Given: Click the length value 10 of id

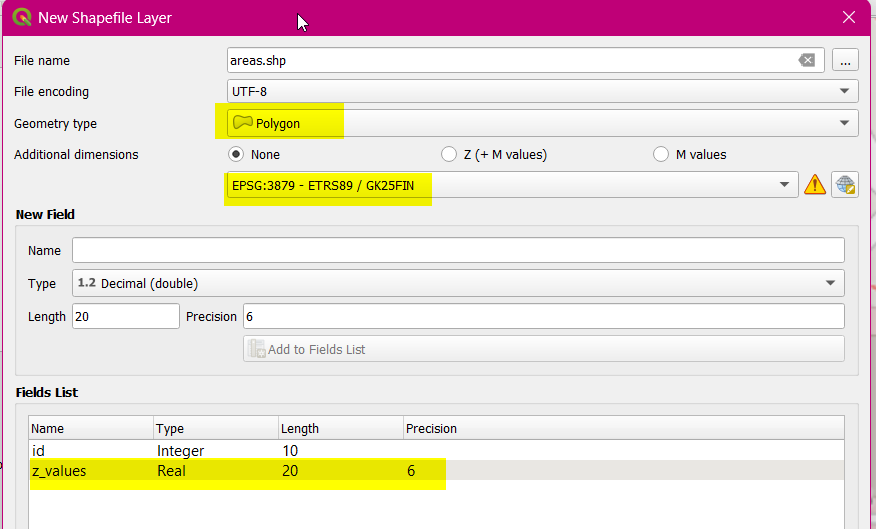Looking at the screenshot, I should coord(290,451).
